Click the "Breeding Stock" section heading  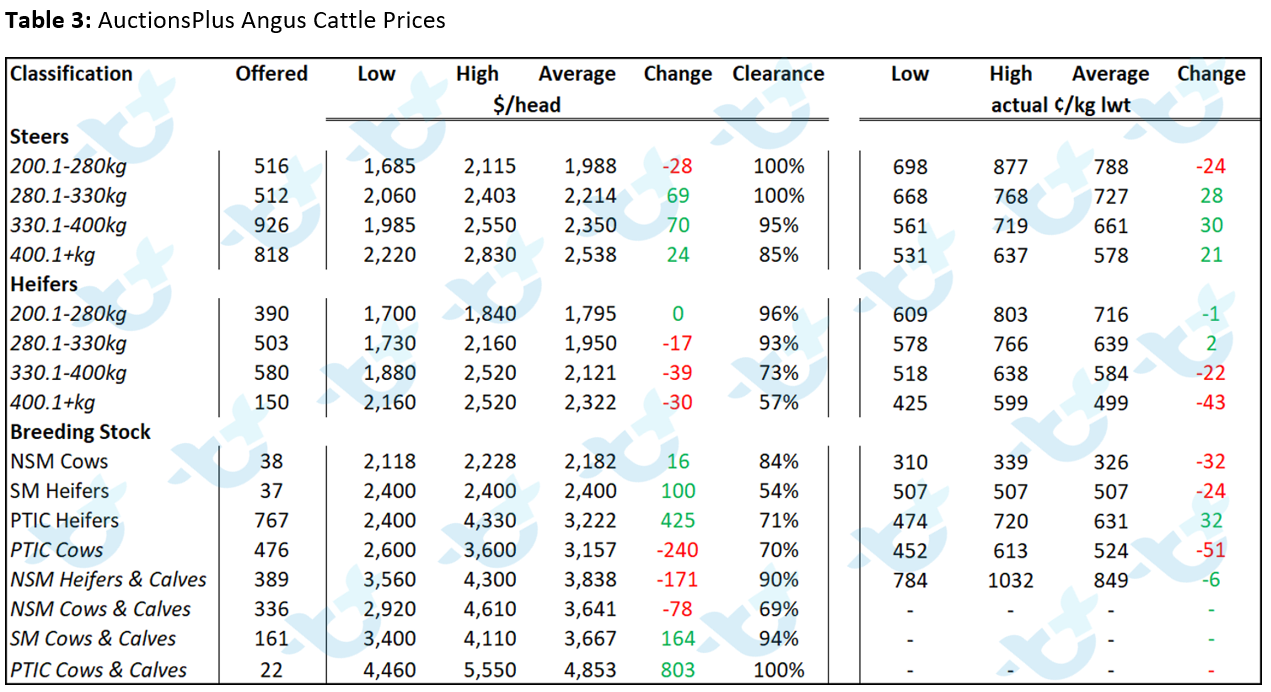80,433
